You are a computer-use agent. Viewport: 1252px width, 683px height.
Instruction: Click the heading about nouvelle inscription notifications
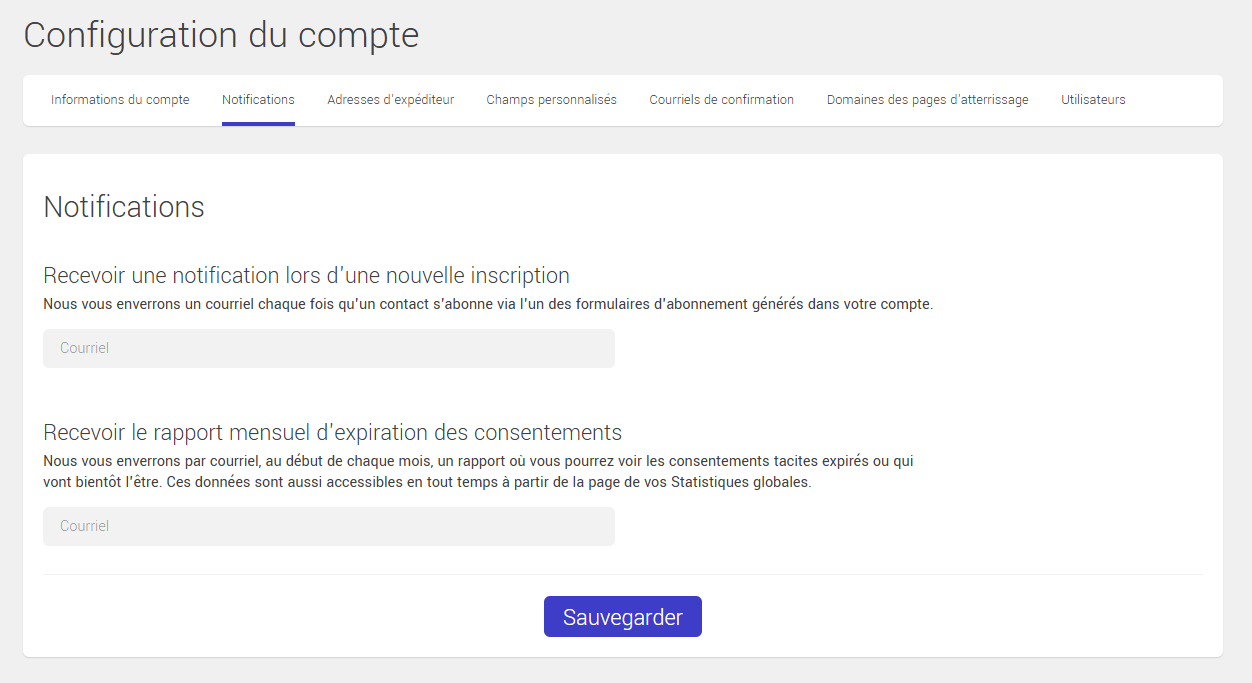(x=306, y=275)
